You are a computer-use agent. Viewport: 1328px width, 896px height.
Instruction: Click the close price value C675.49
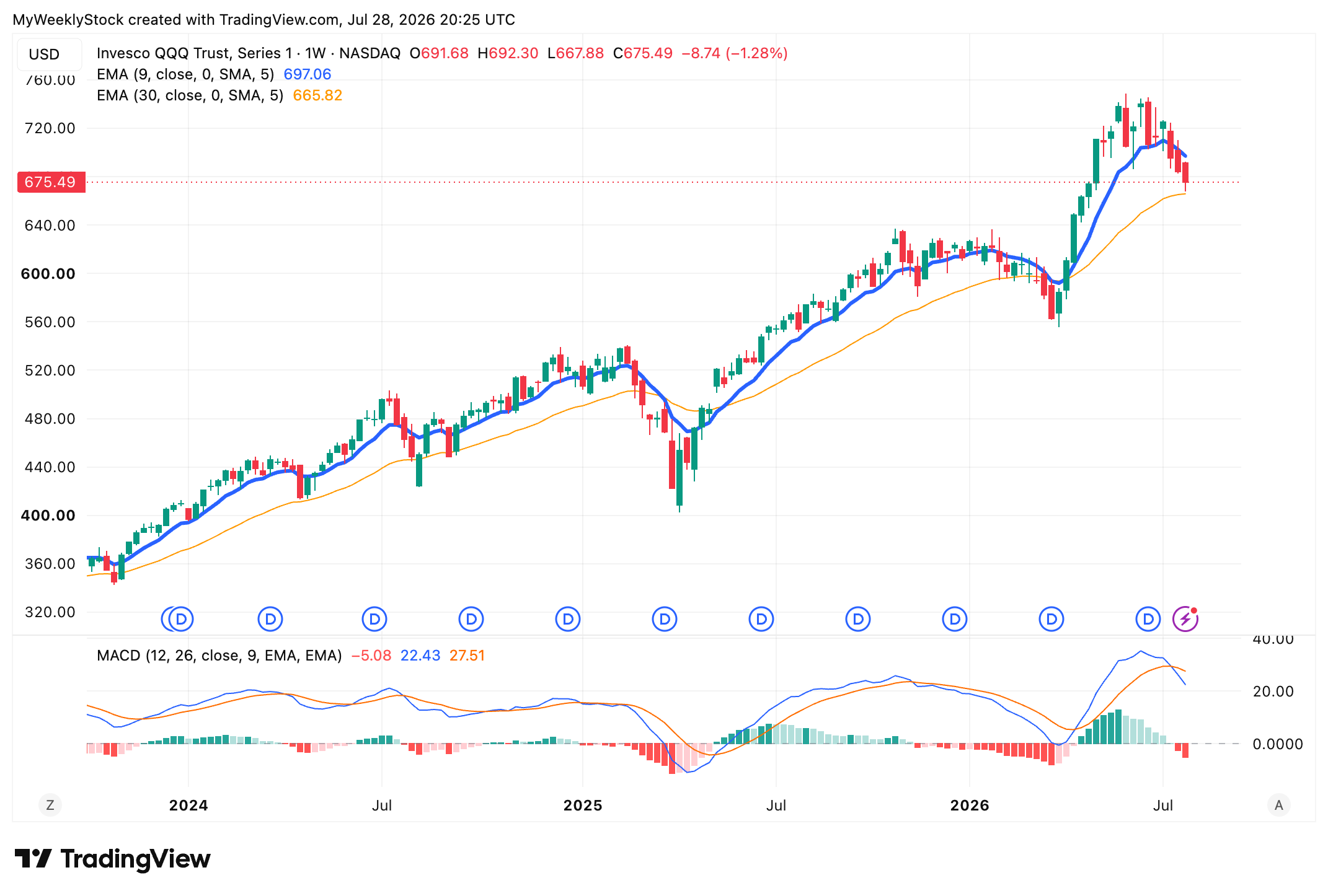[x=643, y=53]
